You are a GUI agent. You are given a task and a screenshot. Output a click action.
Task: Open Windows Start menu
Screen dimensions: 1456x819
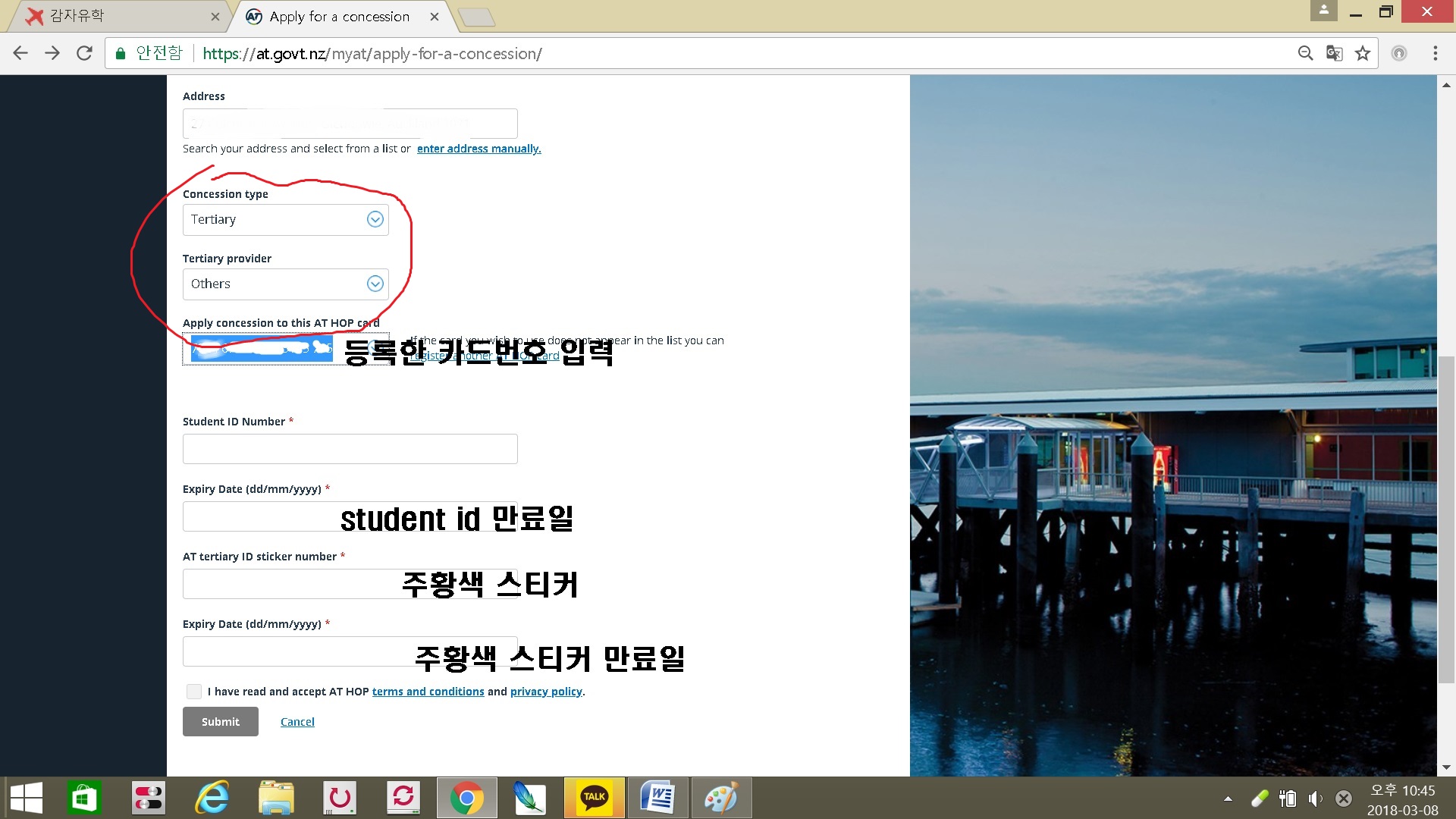(26, 797)
